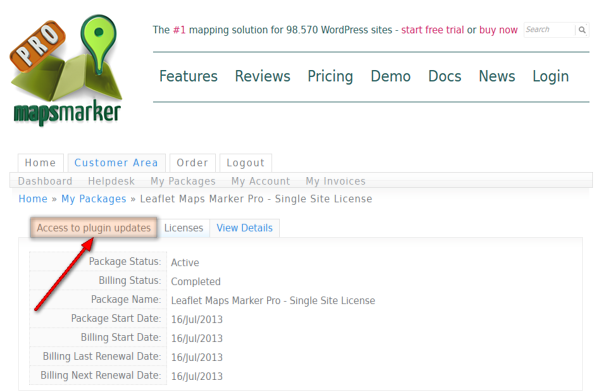Click the 'Package Start Date:' label
The height and width of the screenshot is (392, 600).
click(x=116, y=318)
